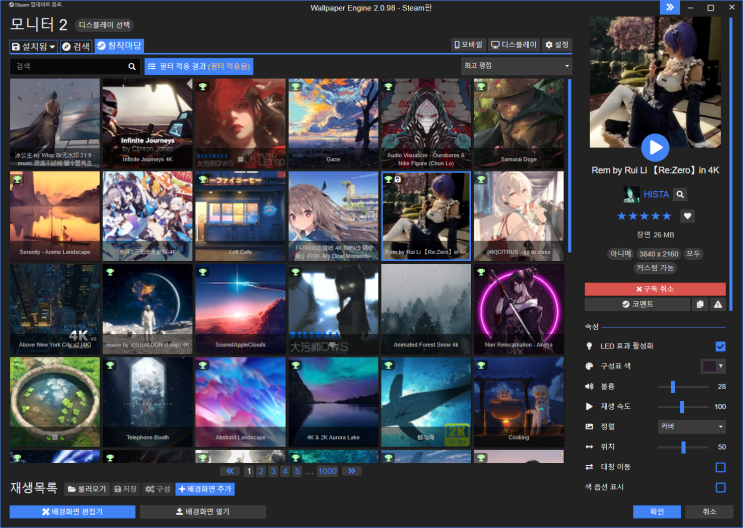Open the 정렬 커버 dropdown
Image resolution: width=743 pixels, height=528 pixels.
click(x=692, y=427)
